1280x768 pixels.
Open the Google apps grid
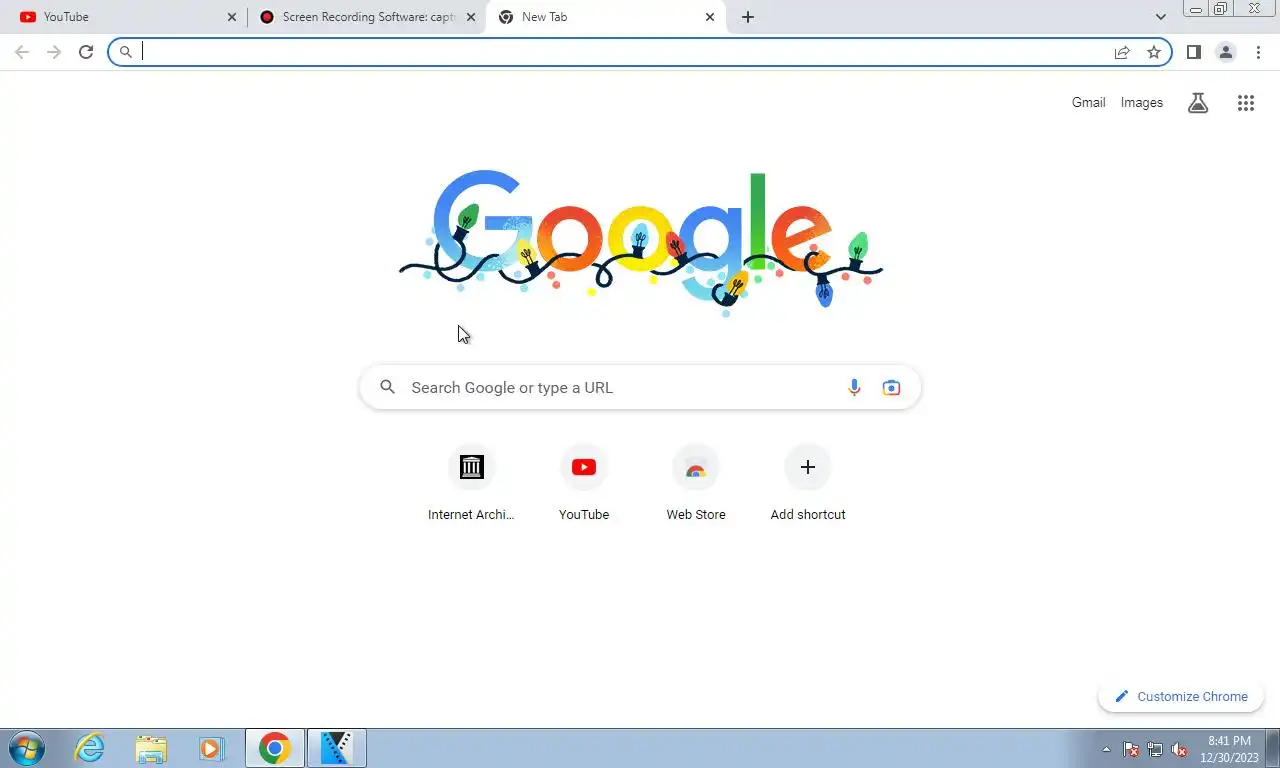1245,102
